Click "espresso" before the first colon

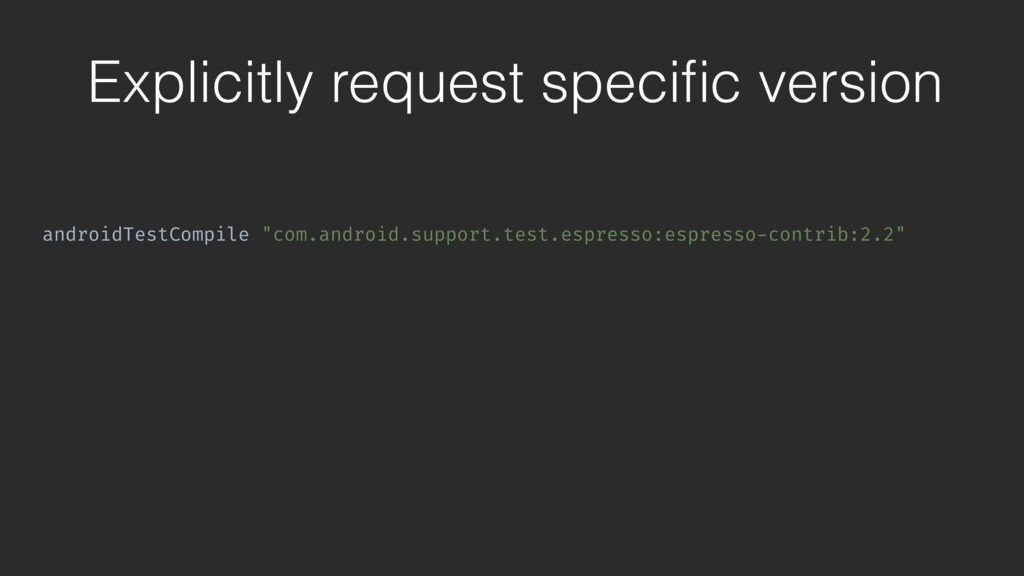[x=606, y=236]
